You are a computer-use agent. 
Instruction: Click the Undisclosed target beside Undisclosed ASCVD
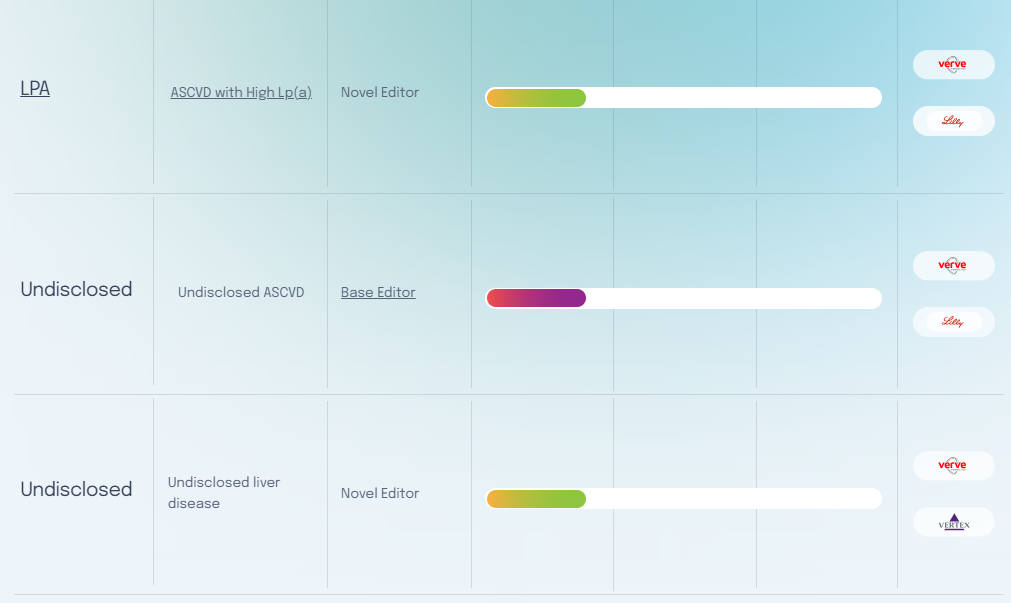(76, 289)
